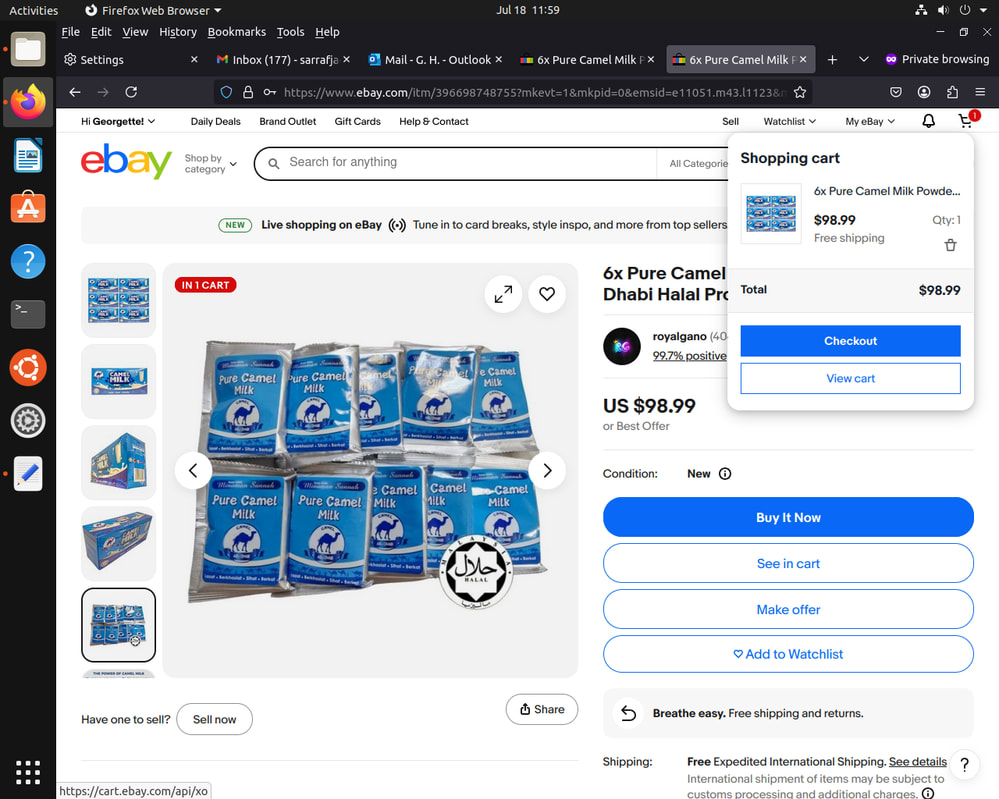Viewport: 999px width, 799px height.
Task: Open Save to Pocket icon
Action: [896, 92]
